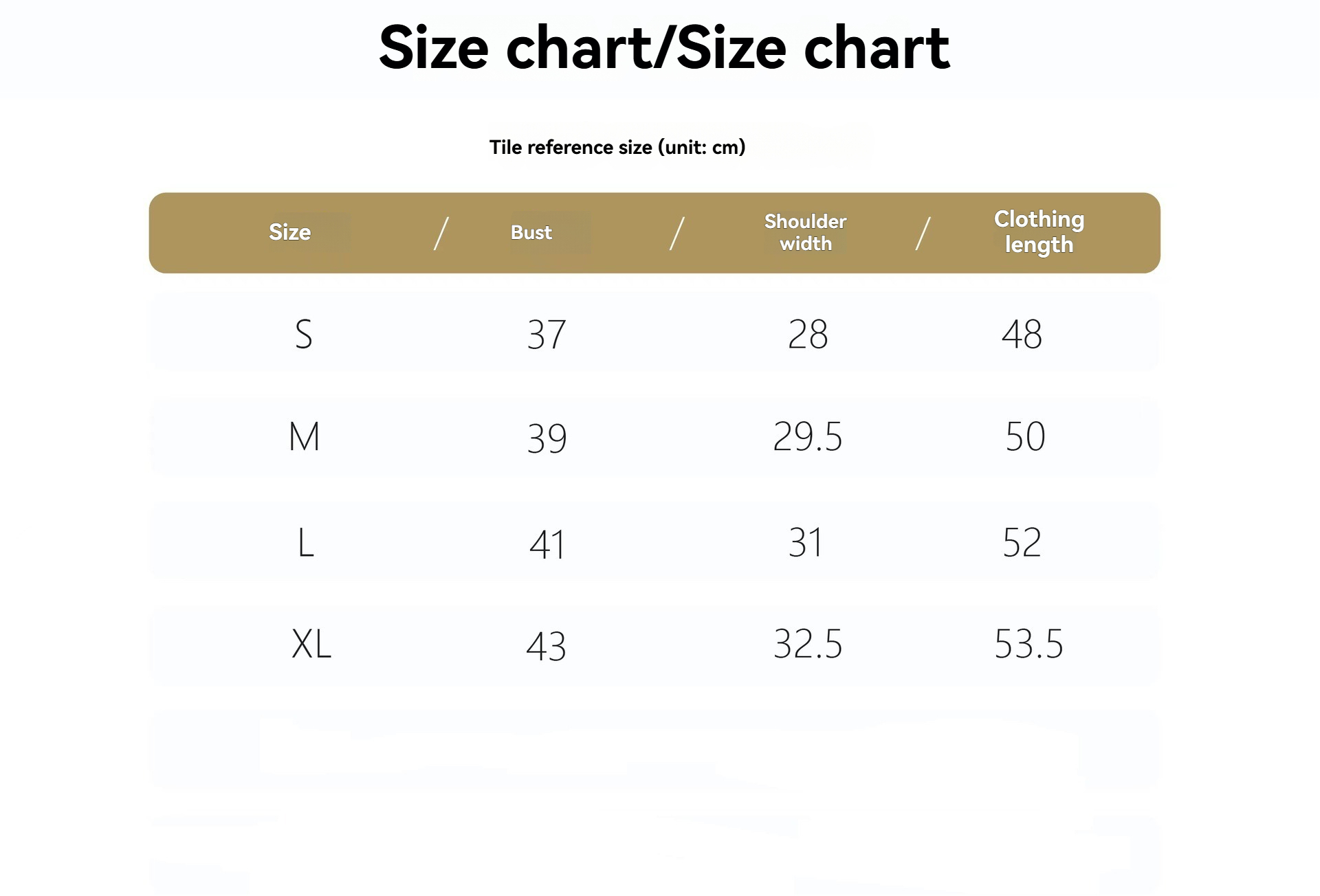Select the Shoulder width header
This screenshot has height=896, width=1320.
pos(805,232)
